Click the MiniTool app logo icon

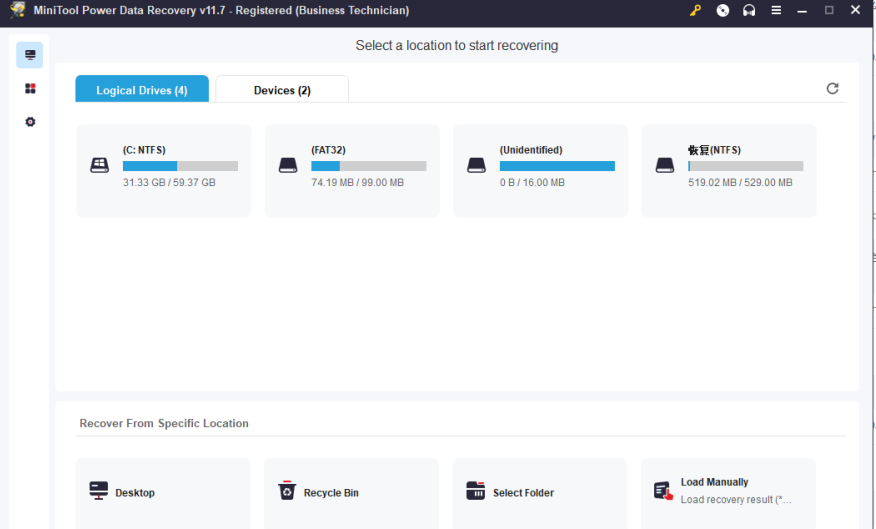coord(17,10)
